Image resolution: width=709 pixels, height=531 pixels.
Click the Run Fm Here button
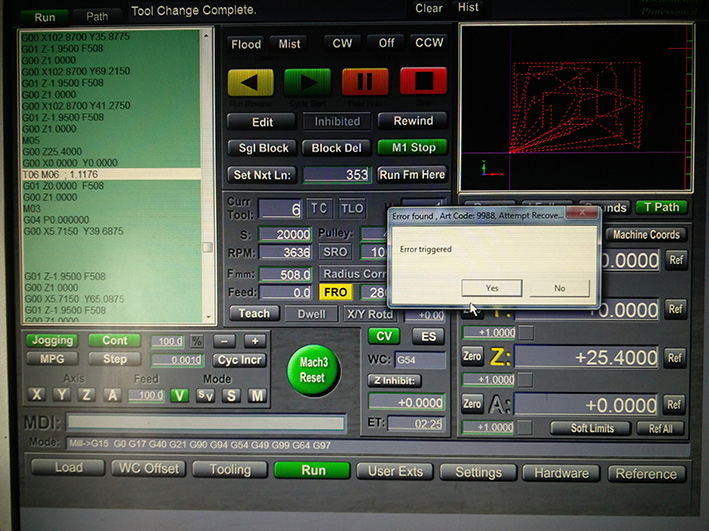coord(411,175)
